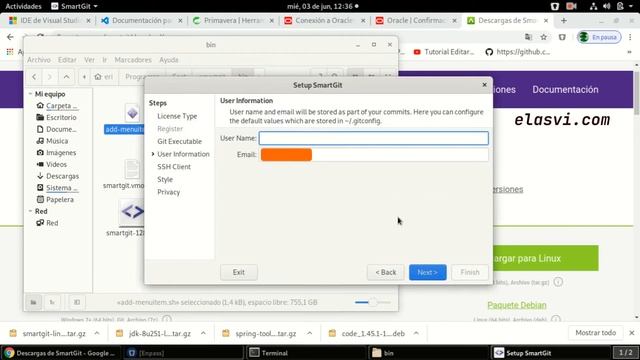Click the Paquete Debian link
This screenshot has height=360, width=640.
click(517, 305)
